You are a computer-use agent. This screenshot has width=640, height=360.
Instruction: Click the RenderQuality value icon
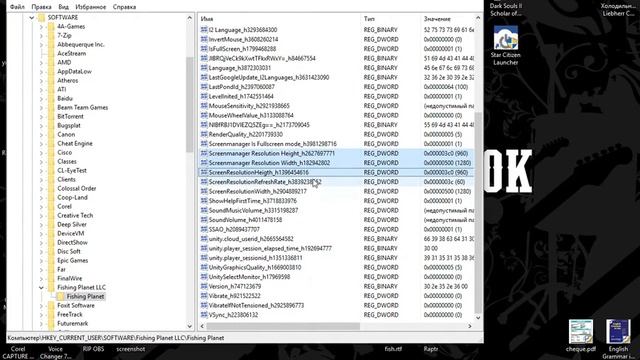pyautogui.click(x=204, y=134)
